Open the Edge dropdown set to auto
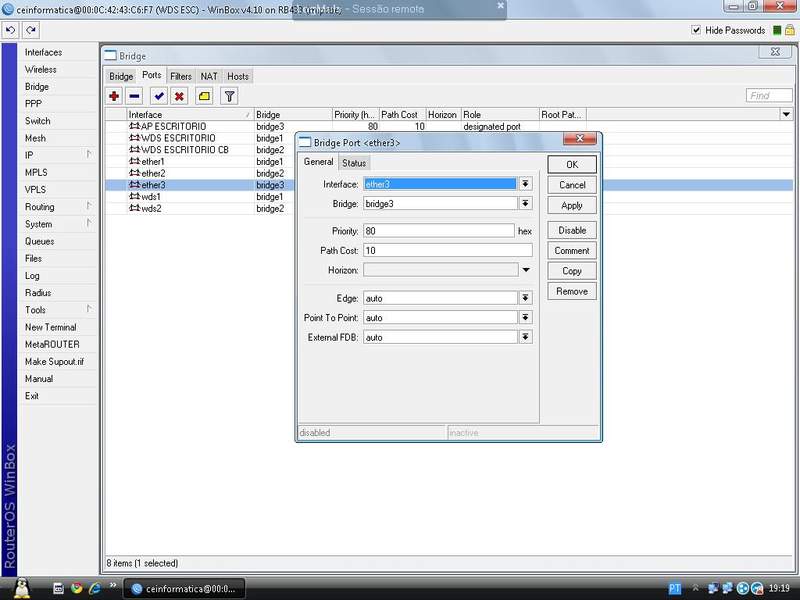The height and width of the screenshot is (600, 800). 525,298
